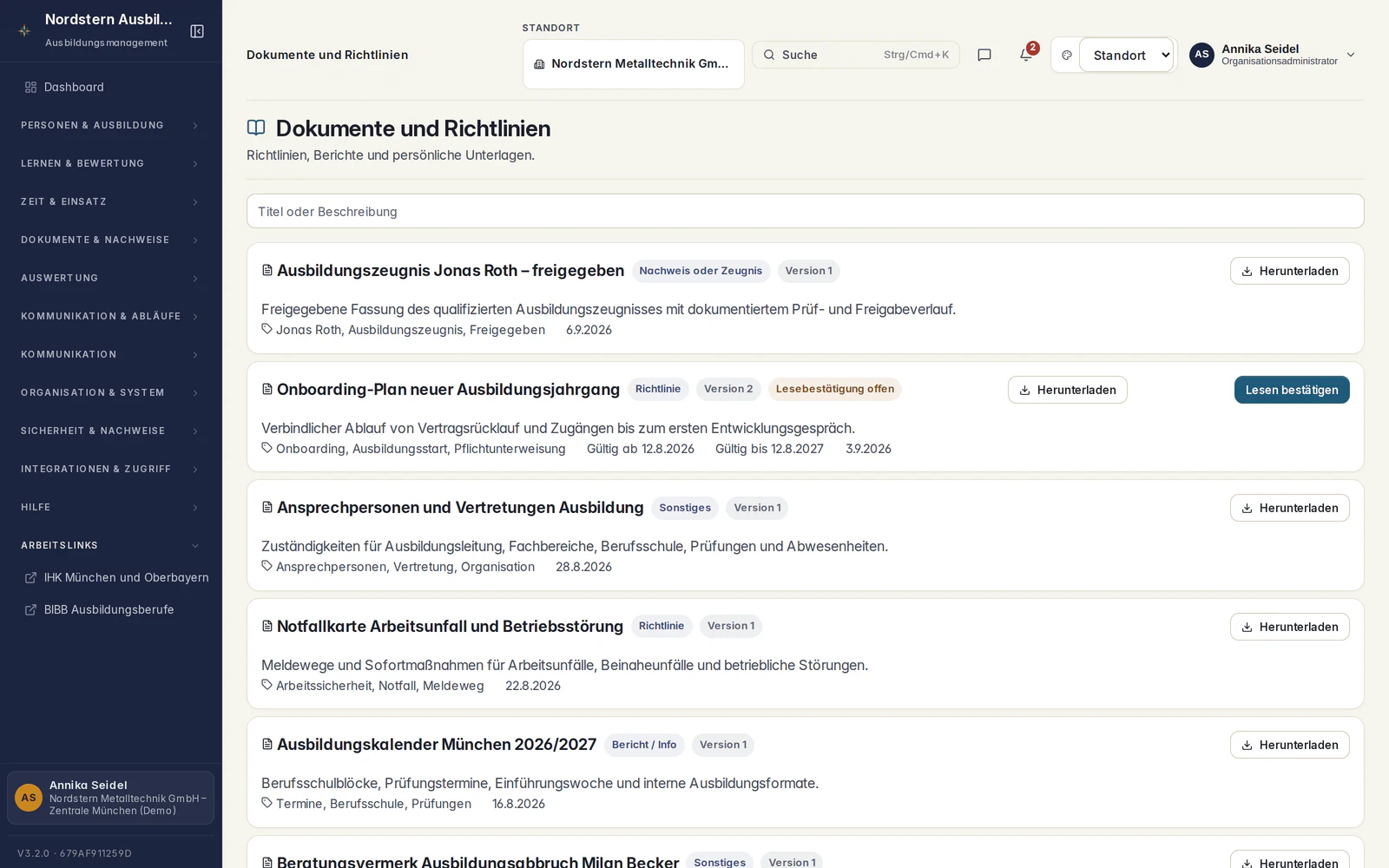Click AS avatar in top bar
This screenshot has width=1389, height=868.
(1201, 55)
